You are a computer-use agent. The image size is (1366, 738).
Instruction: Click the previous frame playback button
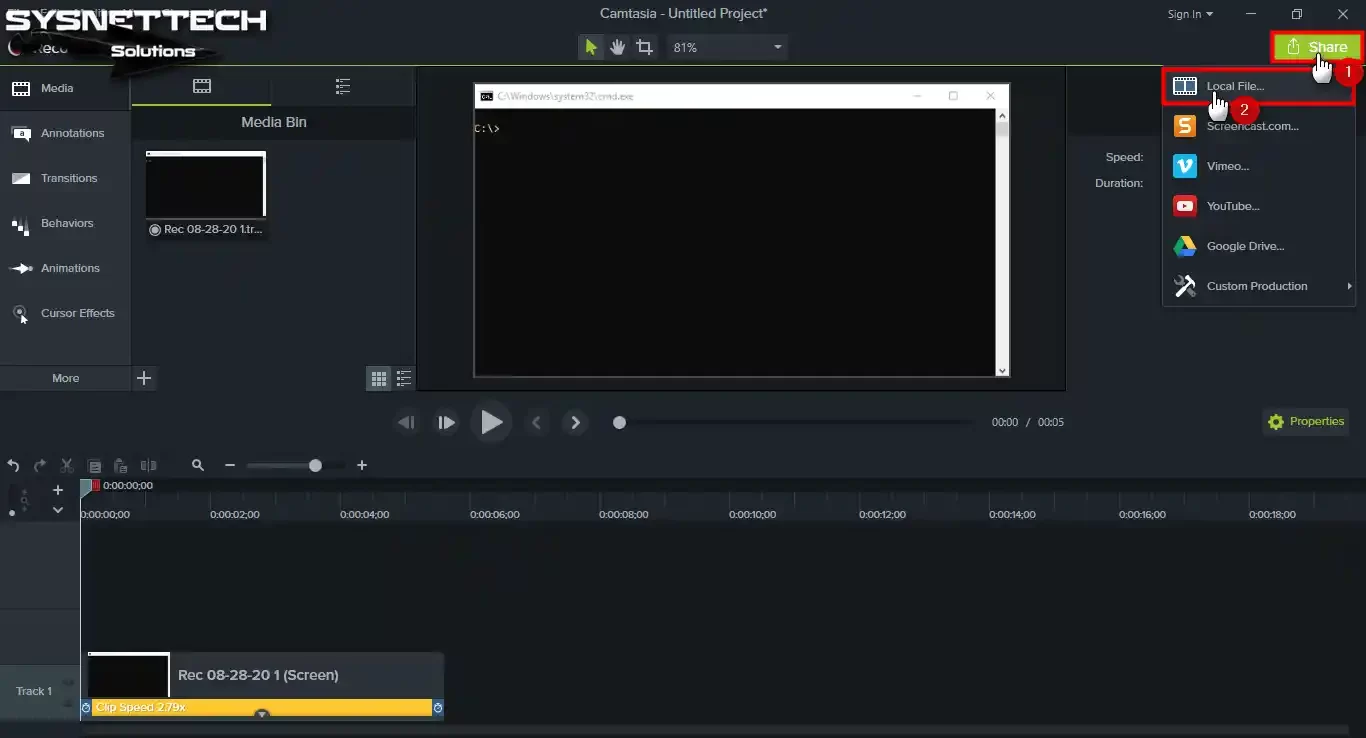pos(406,423)
